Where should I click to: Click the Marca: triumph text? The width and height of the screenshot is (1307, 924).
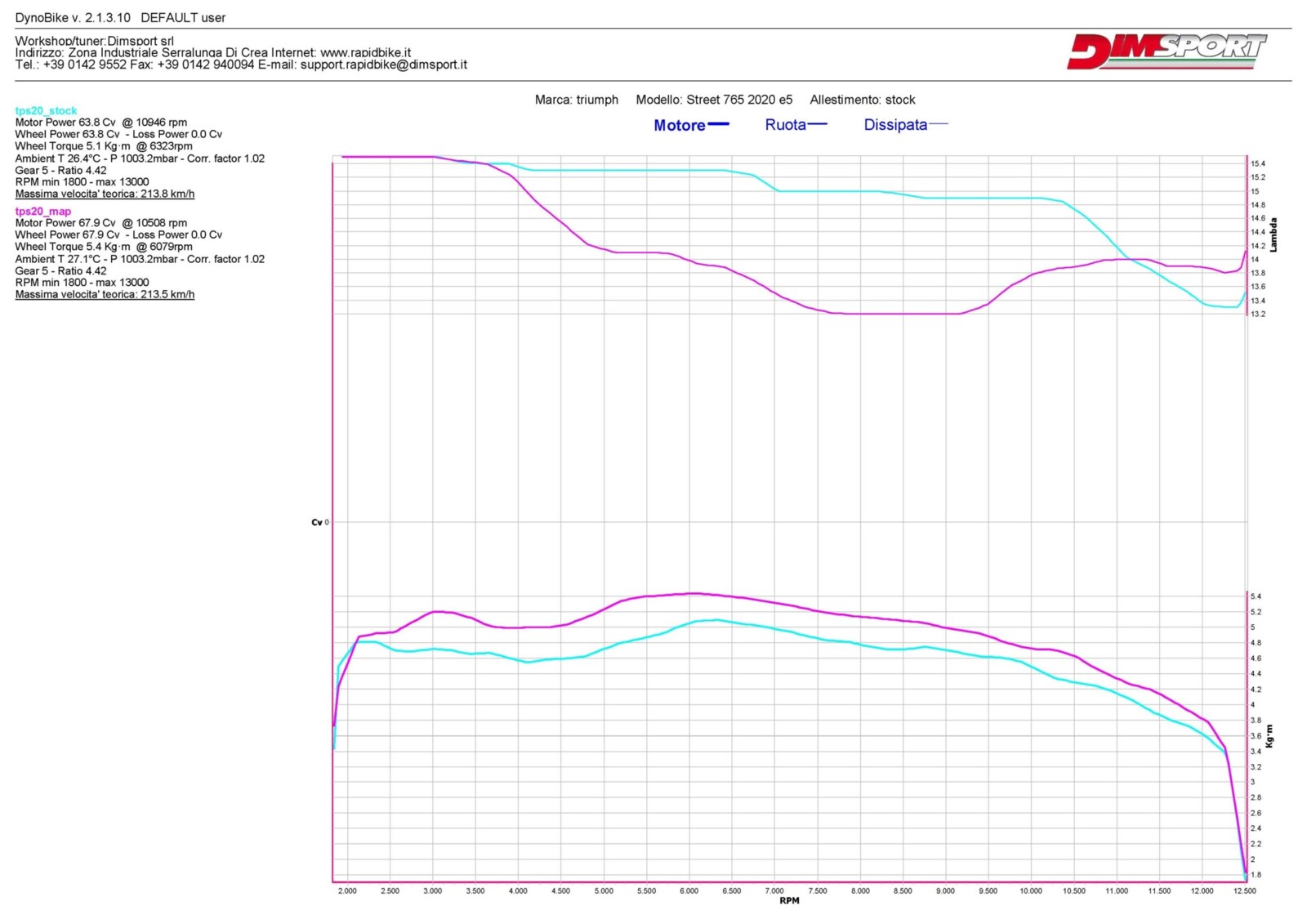[x=576, y=100]
